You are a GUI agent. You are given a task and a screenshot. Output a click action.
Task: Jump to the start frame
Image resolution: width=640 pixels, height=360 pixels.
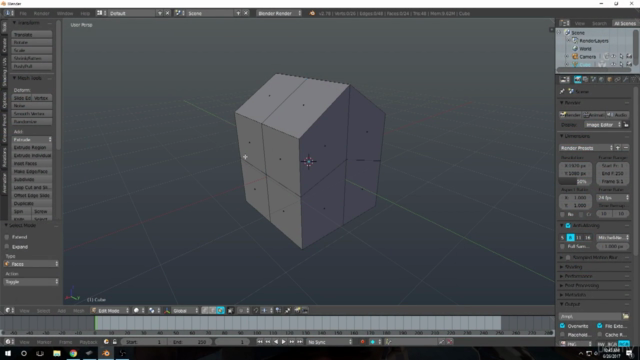pyautogui.click(x=260, y=342)
